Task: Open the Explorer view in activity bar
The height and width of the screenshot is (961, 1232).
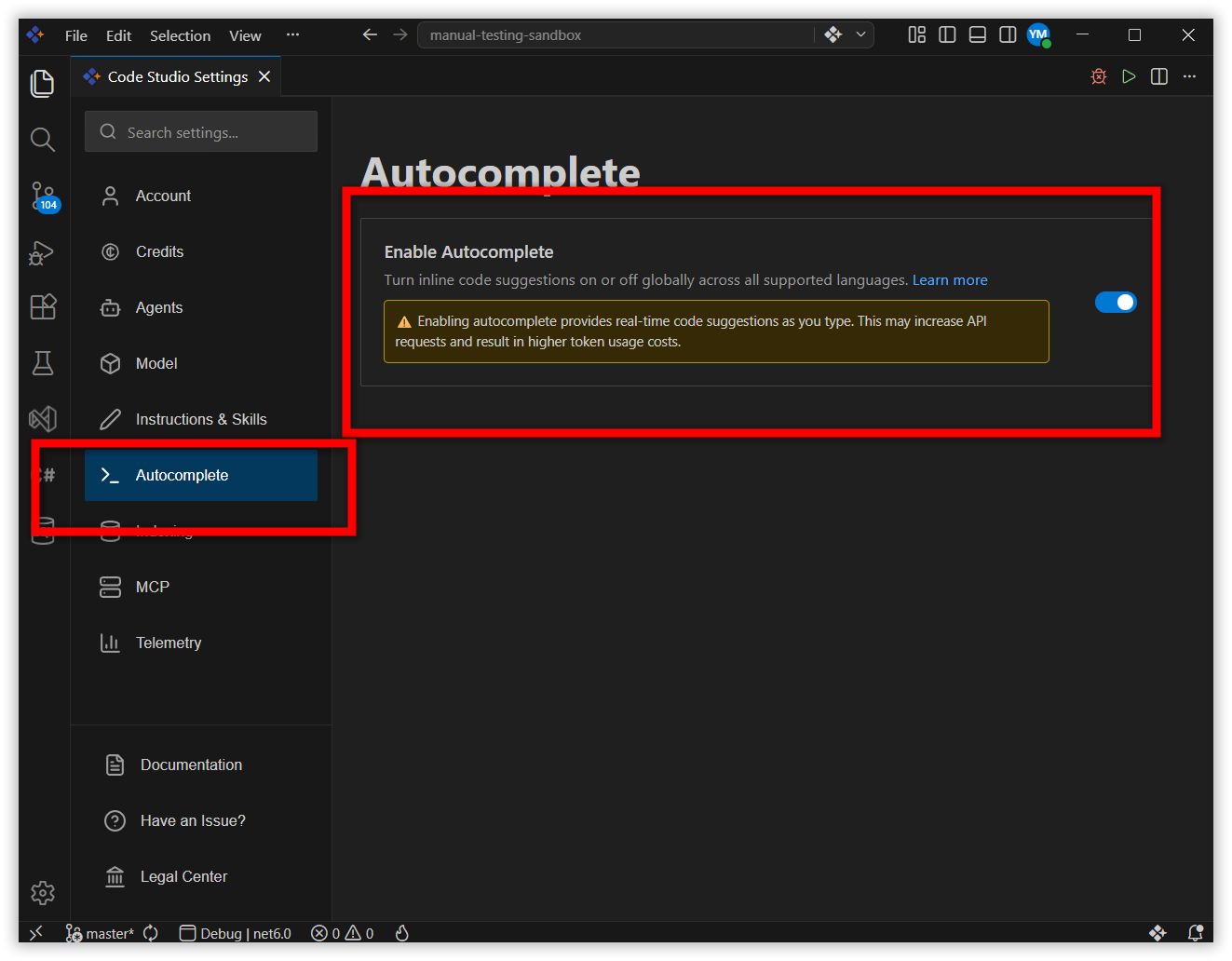Action: (43, 84)
